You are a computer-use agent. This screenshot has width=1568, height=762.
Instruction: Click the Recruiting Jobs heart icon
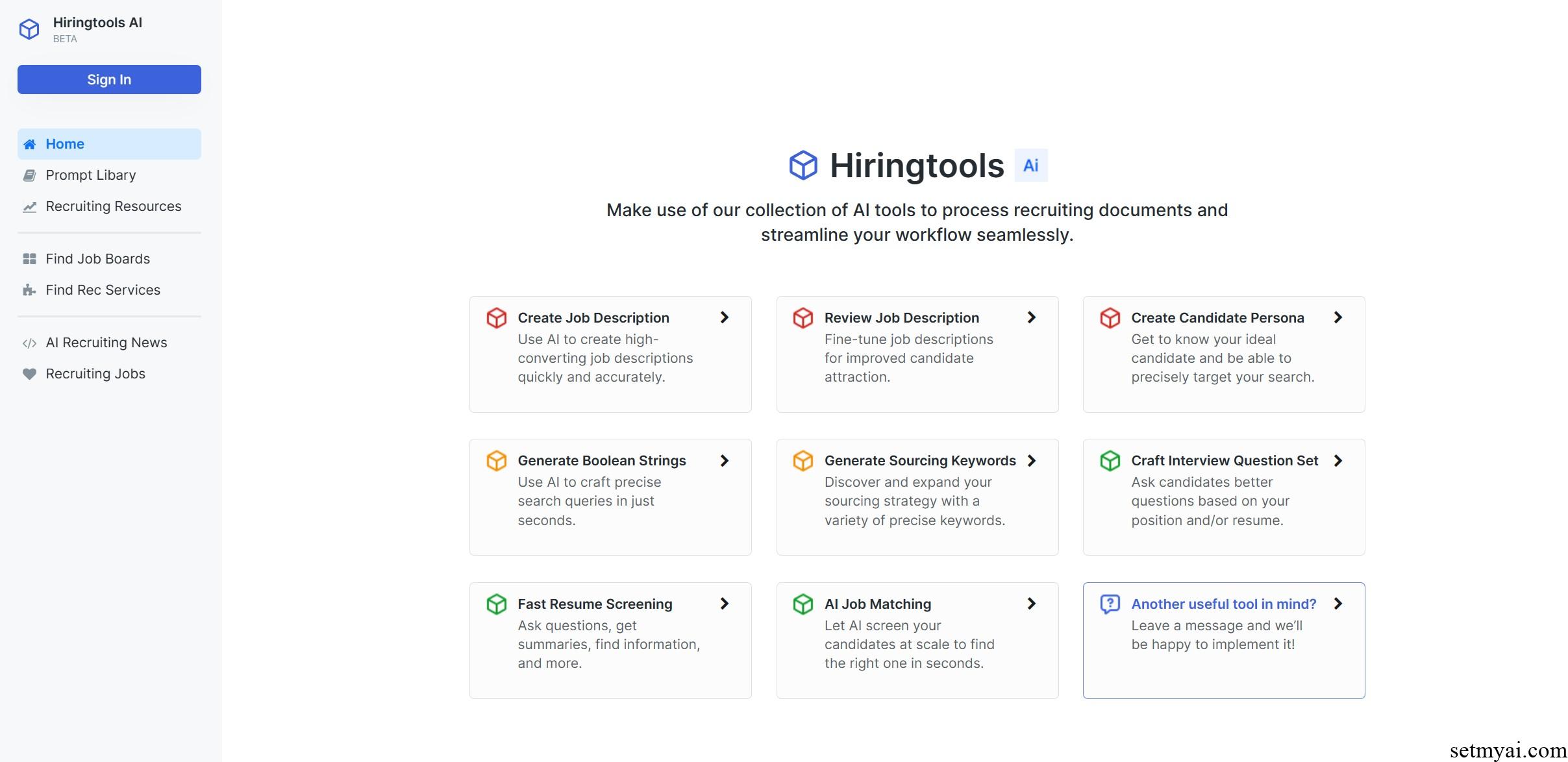tap(29, 374)
